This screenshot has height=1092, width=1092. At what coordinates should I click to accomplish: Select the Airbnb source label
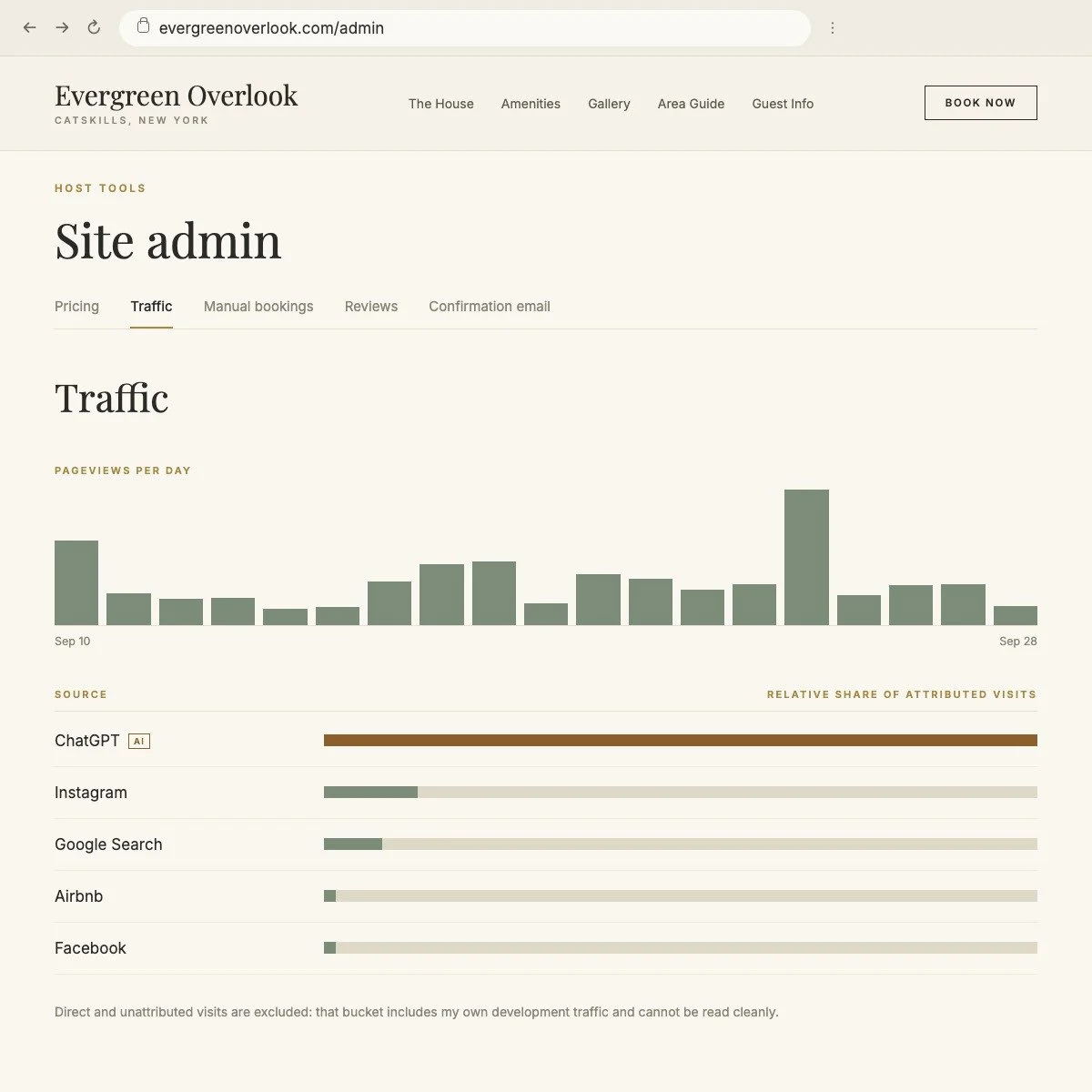point(79,896)
